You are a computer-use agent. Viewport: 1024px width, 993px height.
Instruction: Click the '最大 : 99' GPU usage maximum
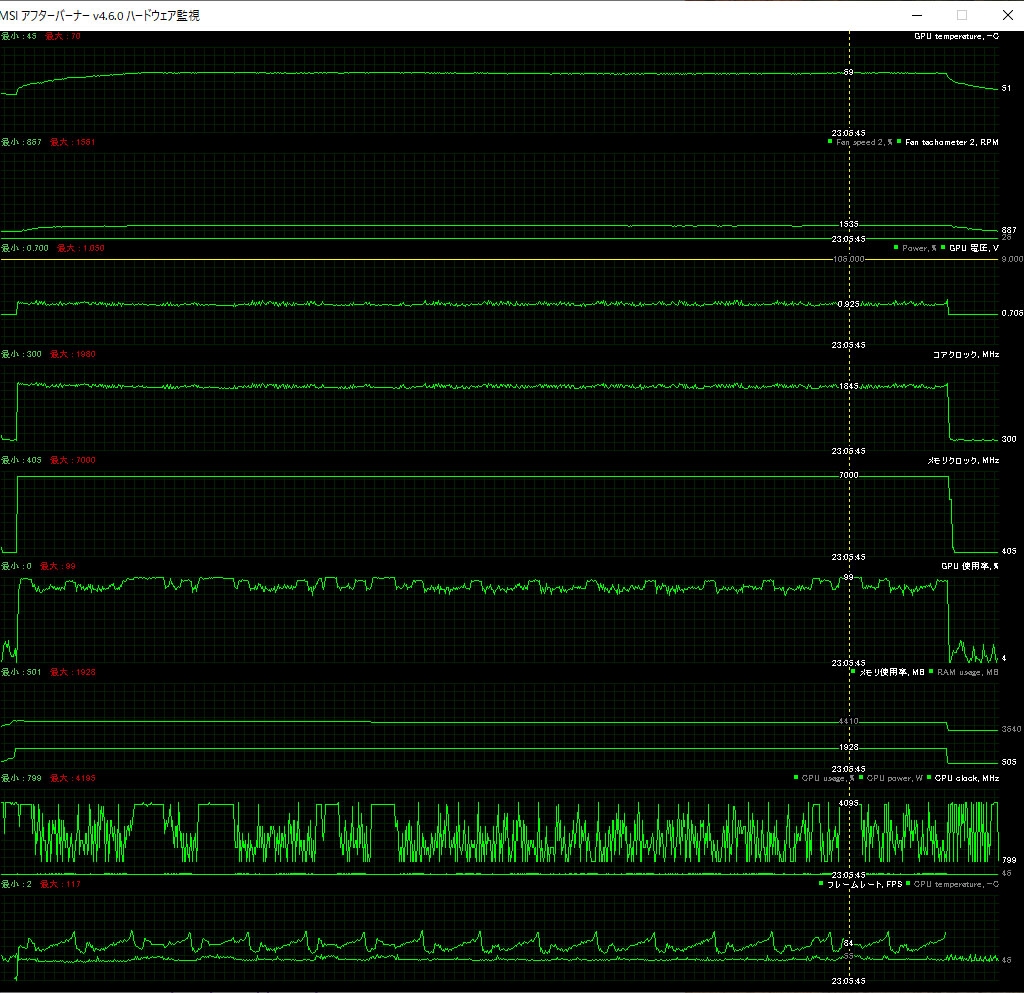pos(57,566)
